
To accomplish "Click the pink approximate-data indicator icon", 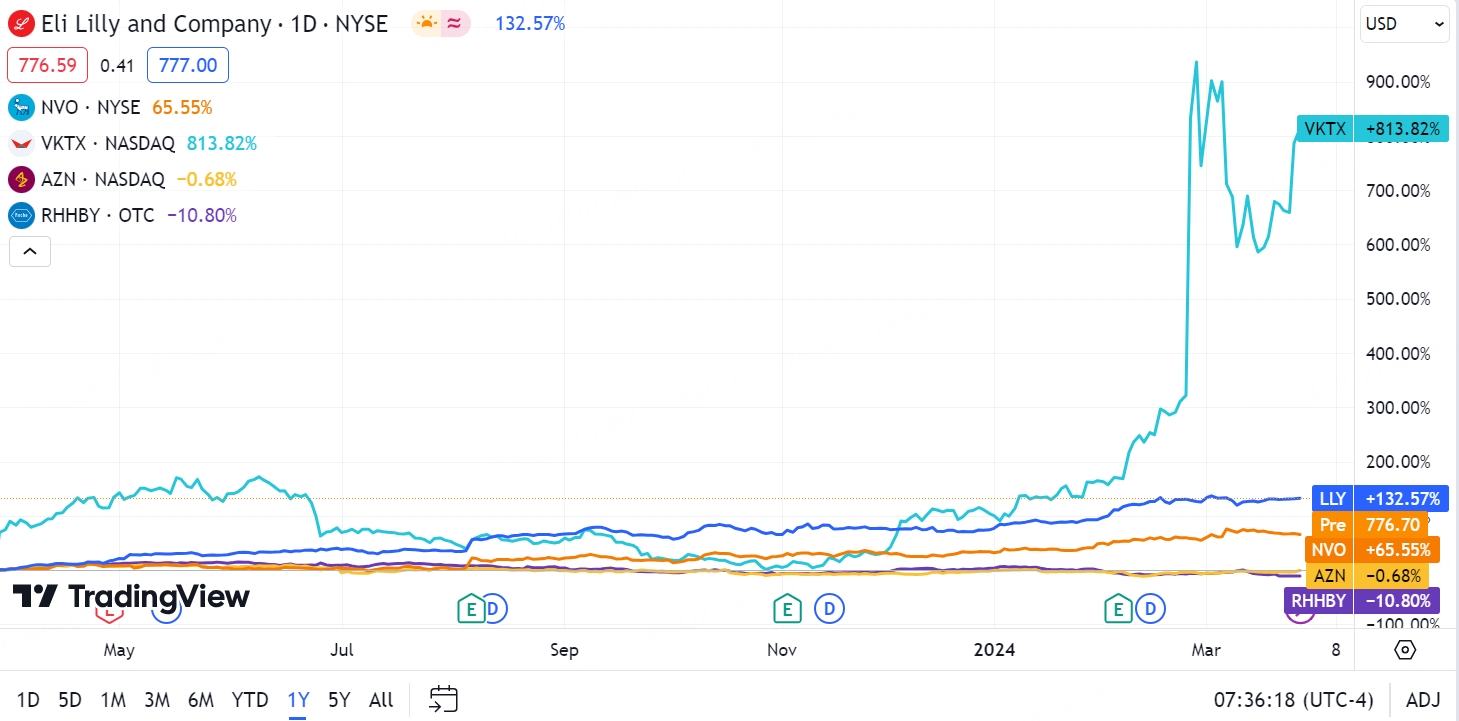I will click(455, 24).
